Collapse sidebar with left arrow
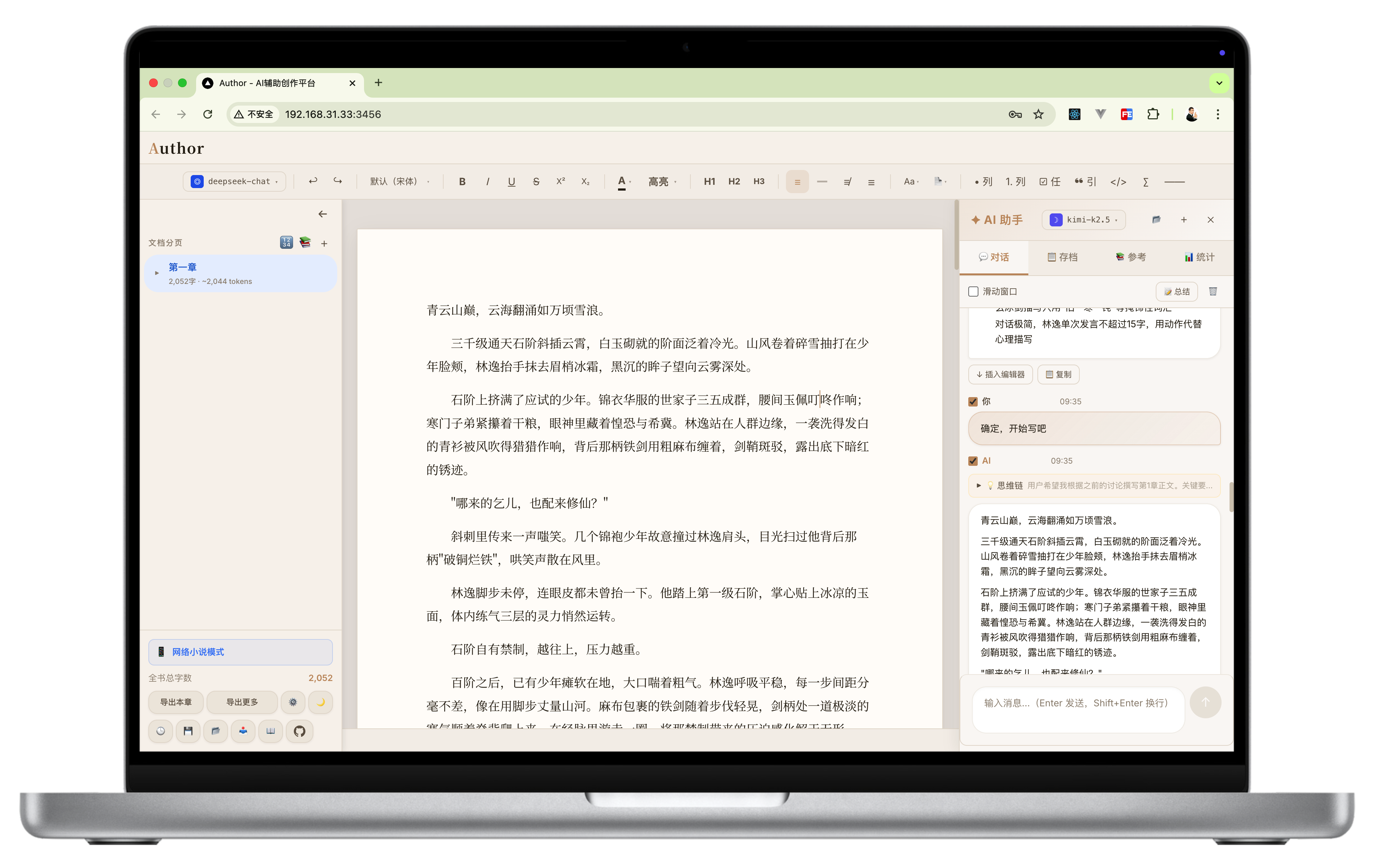The width and height of the screenshot is (1375, 868). (323, 214)
